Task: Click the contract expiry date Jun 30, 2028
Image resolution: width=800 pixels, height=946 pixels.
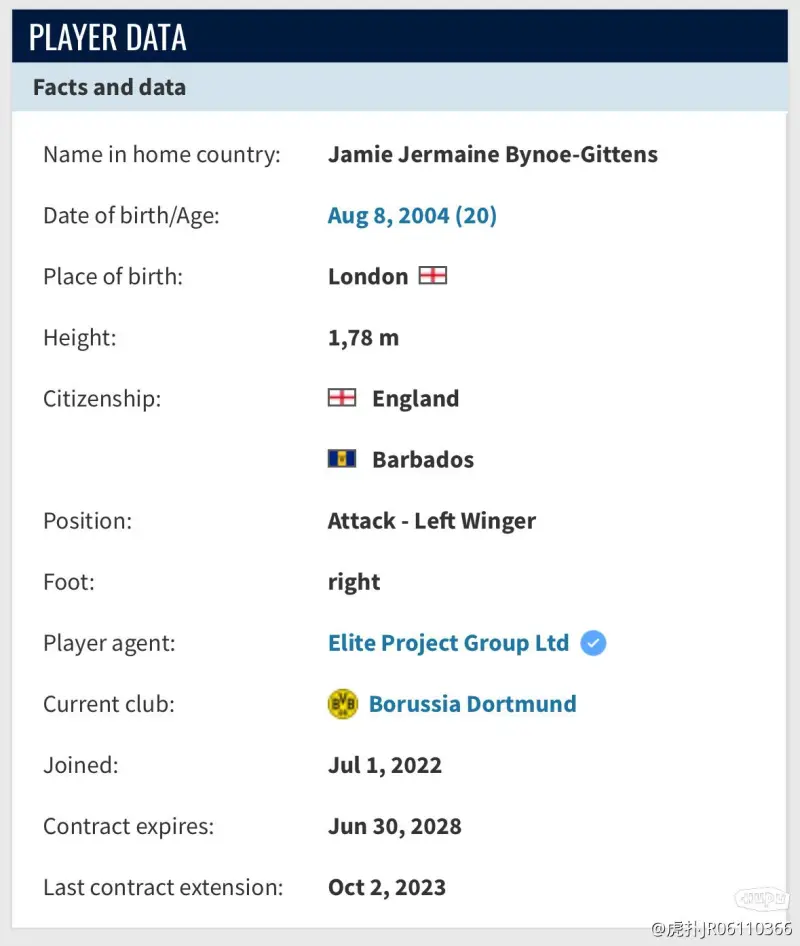Action: 394,826
